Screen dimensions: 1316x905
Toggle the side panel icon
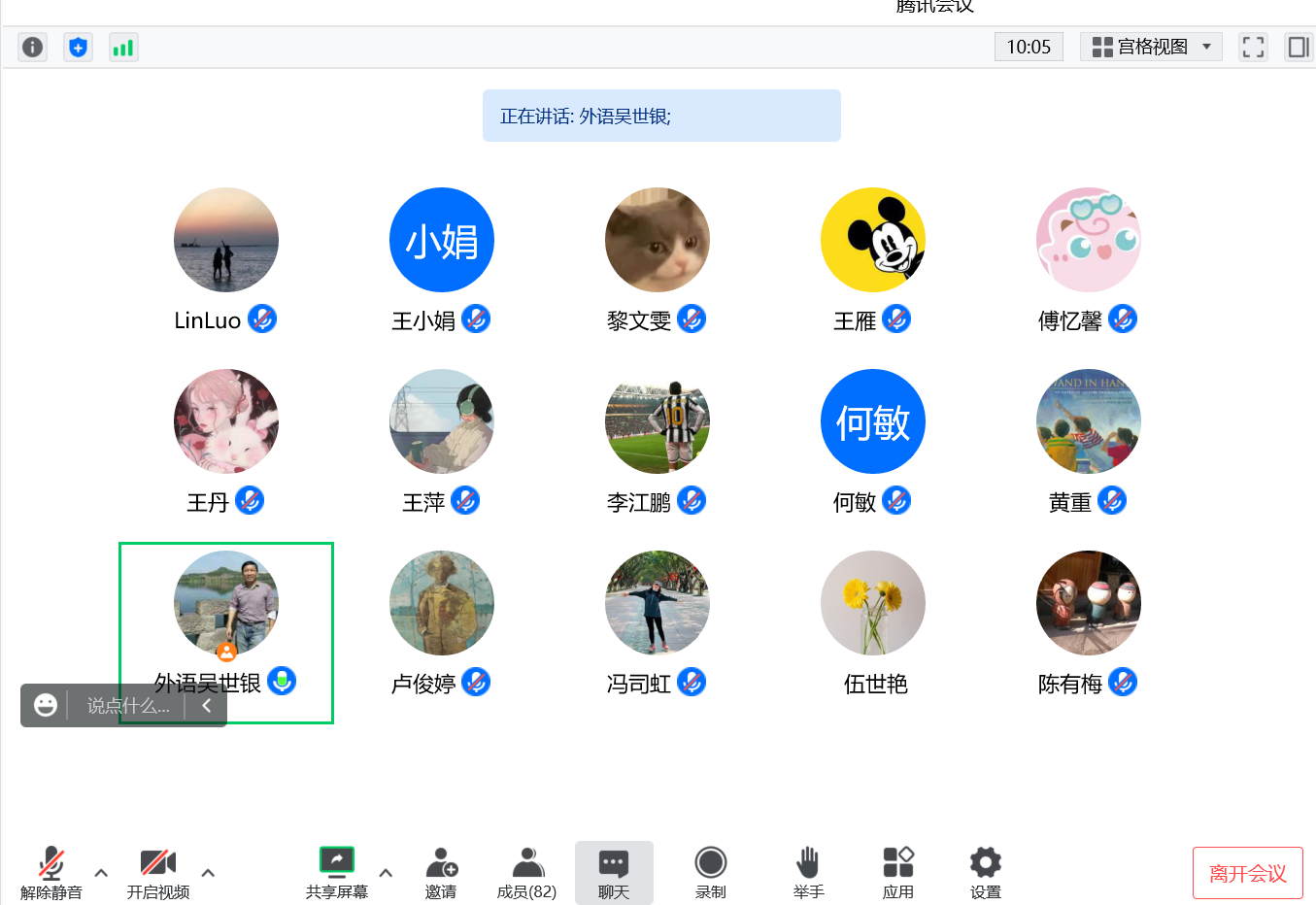pyautogui.click(x=1298, y=47)
